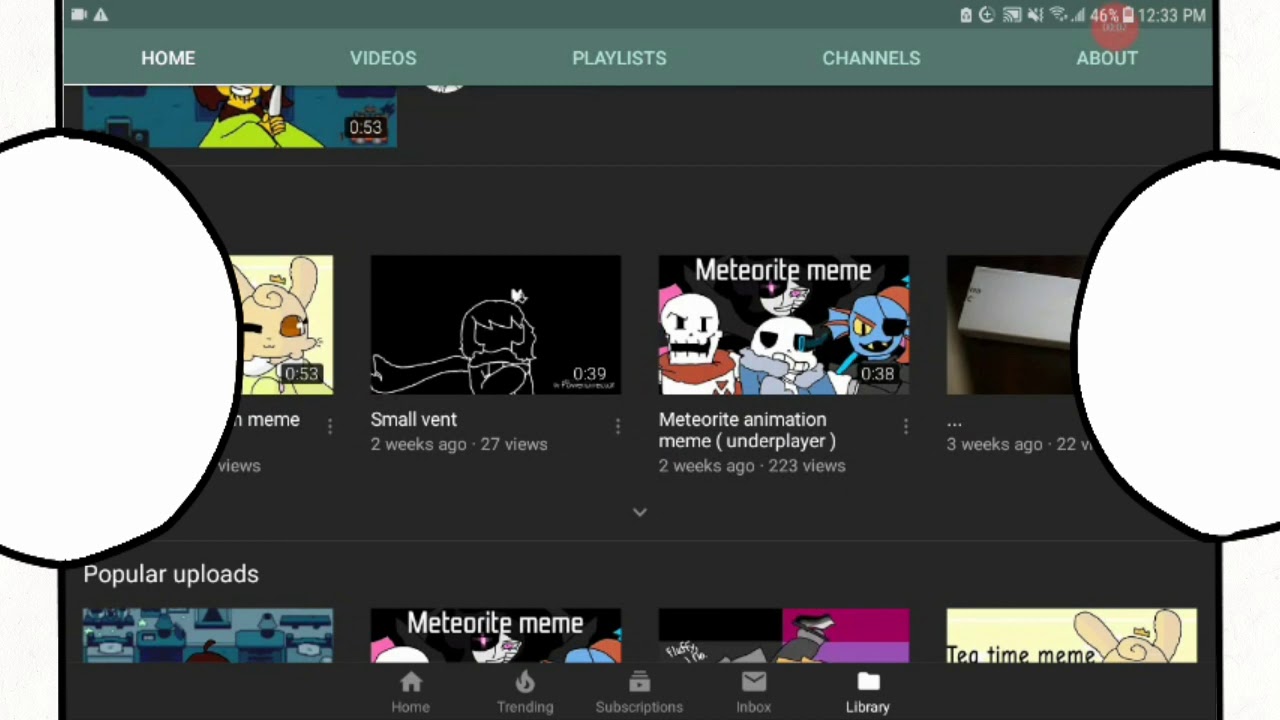
Task: Tap the video camera notification icon
Action: click(x=79, y=15)
